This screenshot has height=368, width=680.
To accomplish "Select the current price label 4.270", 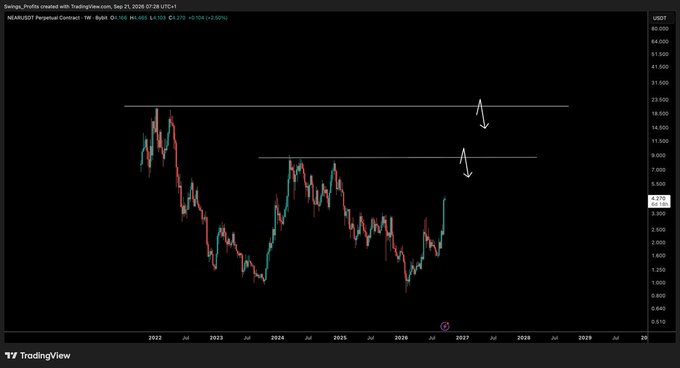I will 659,199.
